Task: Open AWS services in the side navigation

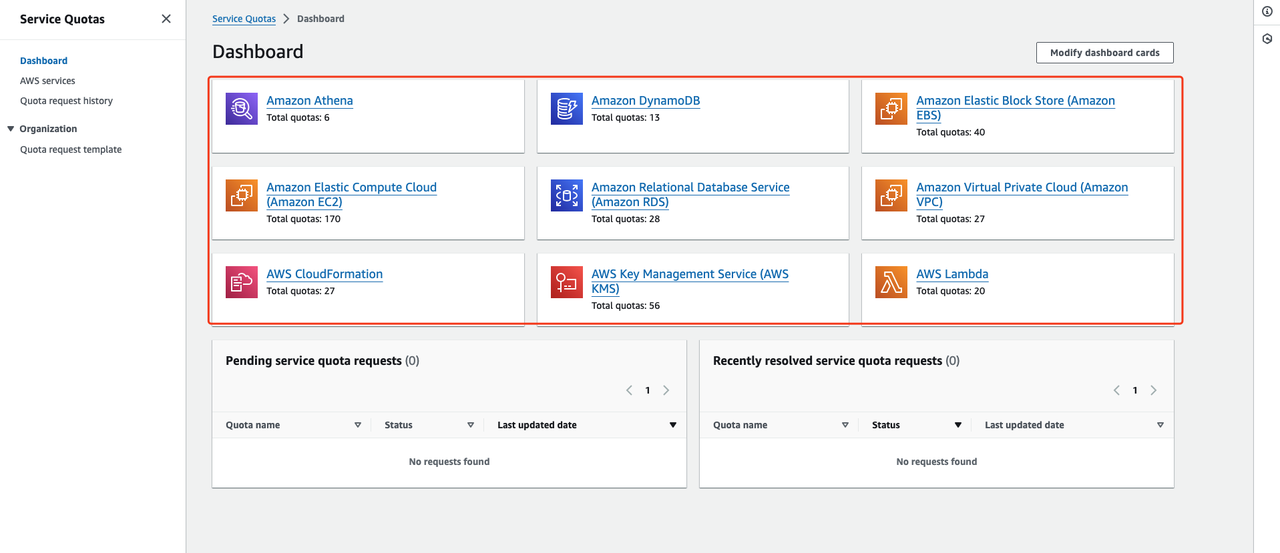Action: [47, 81]
